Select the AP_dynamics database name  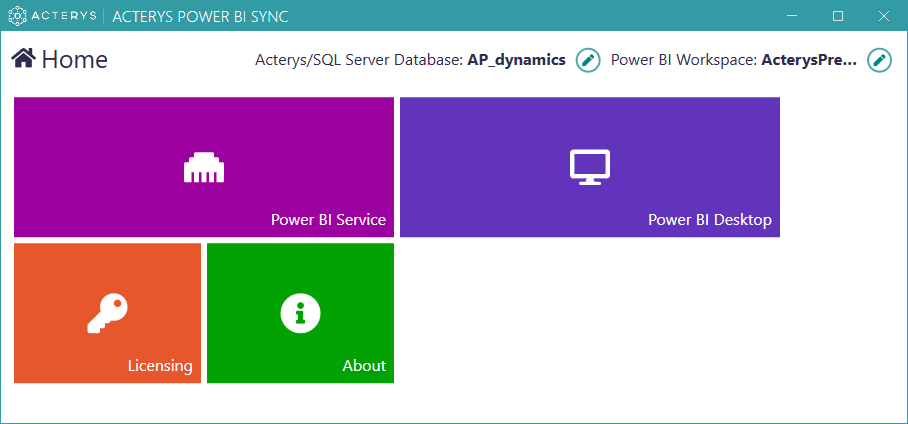click(517, 60)
